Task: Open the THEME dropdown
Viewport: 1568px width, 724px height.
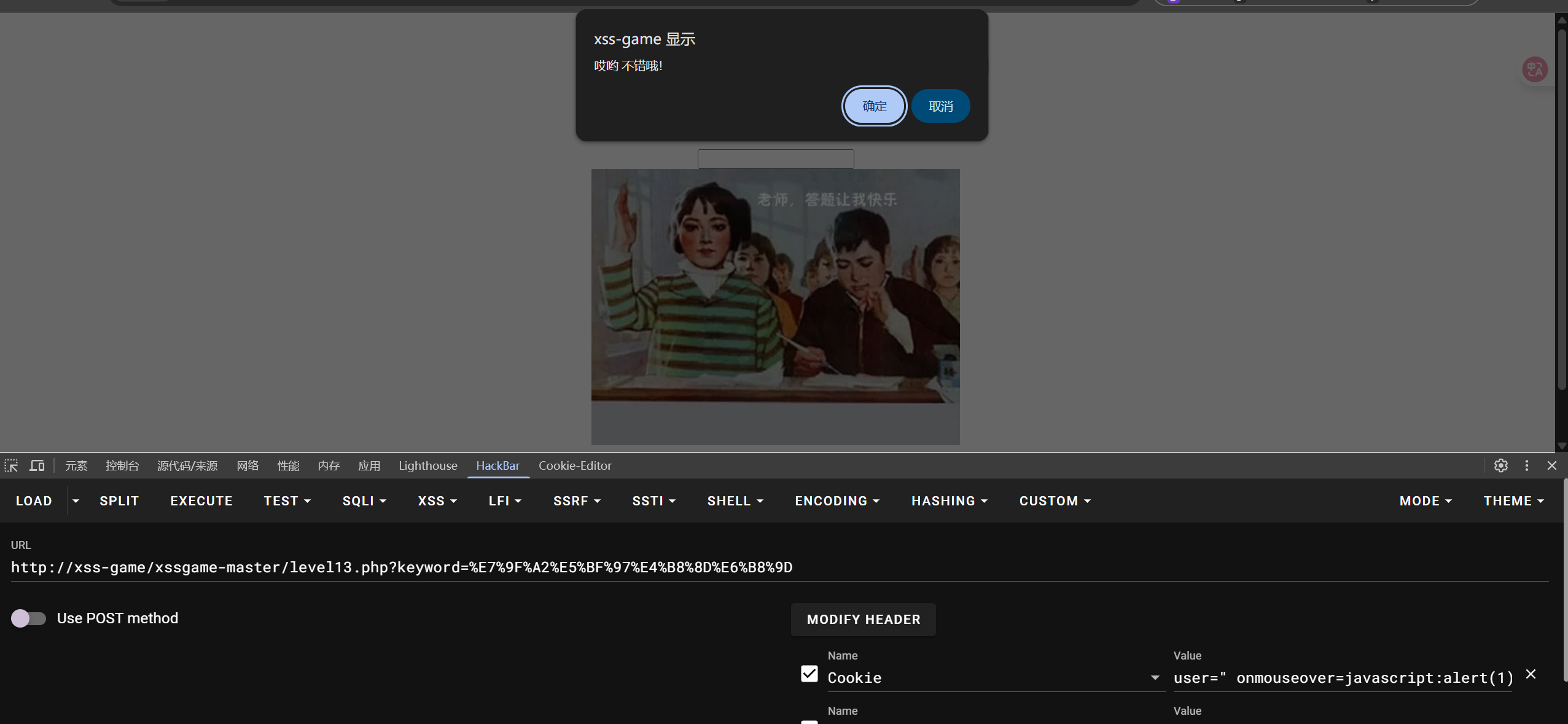Action: pos(1513,501)
